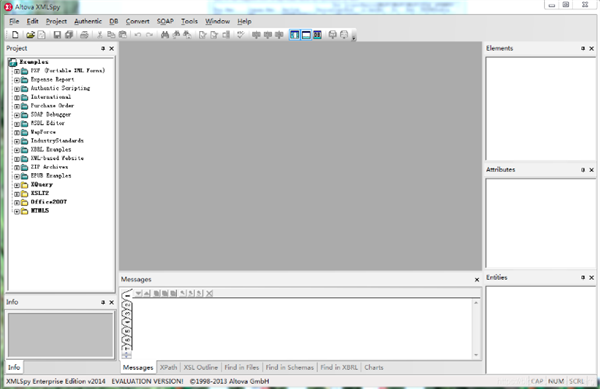Click the Find binoculars icon
Image resolution: width=600 pixels, height=389 pixels.
pos(165,35)
